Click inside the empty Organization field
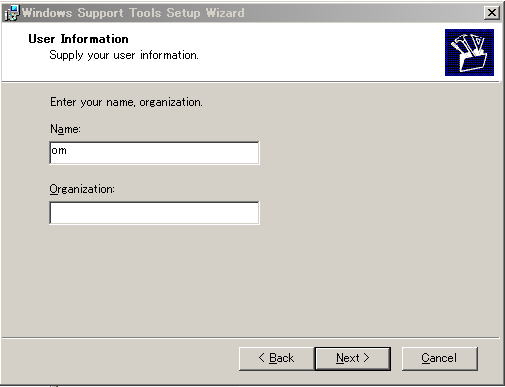This screenshot has height=387, width=505. click(154, 213)
